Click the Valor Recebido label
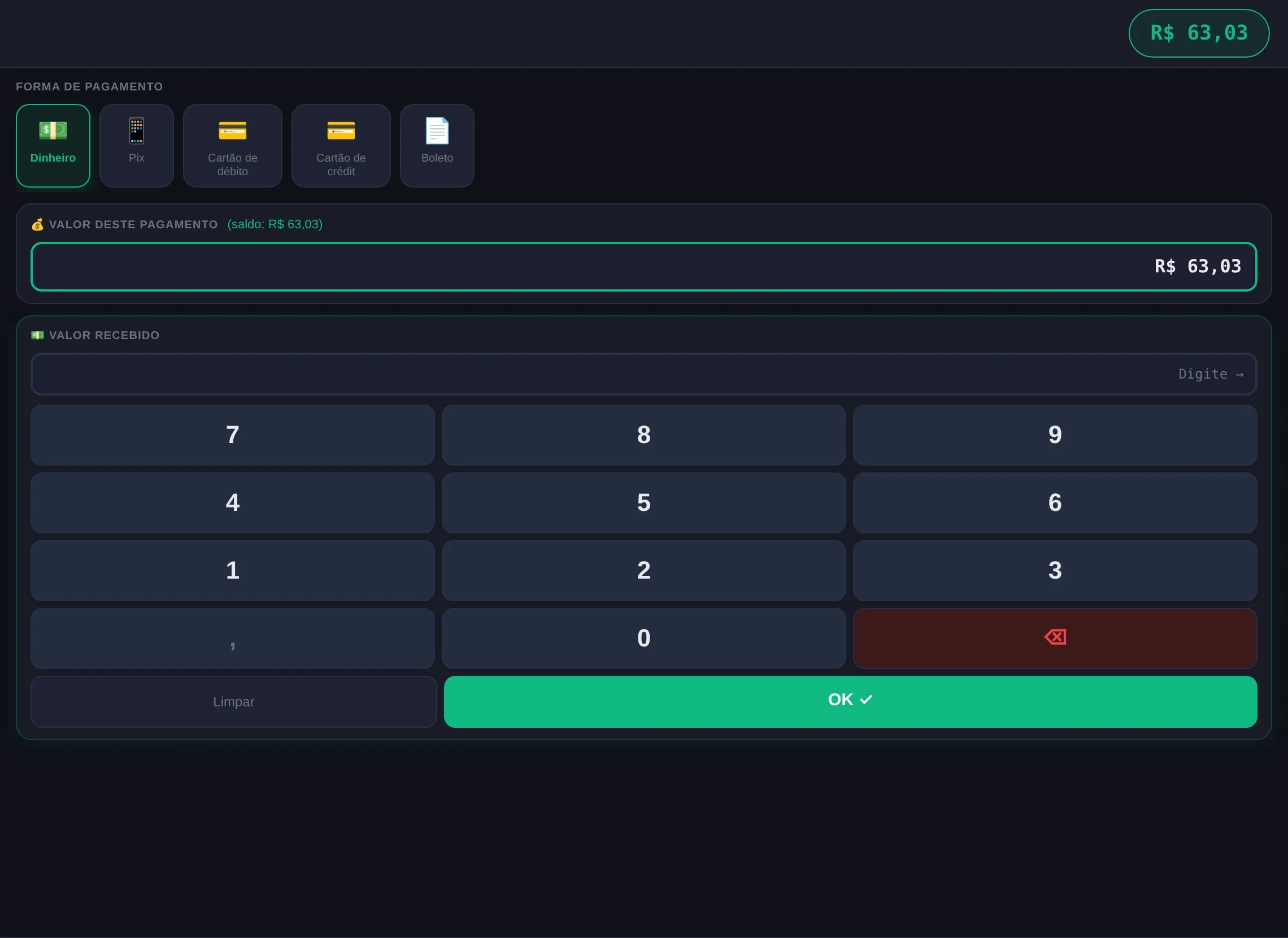This screenshot has height=938, width=1288. [104, 335]
